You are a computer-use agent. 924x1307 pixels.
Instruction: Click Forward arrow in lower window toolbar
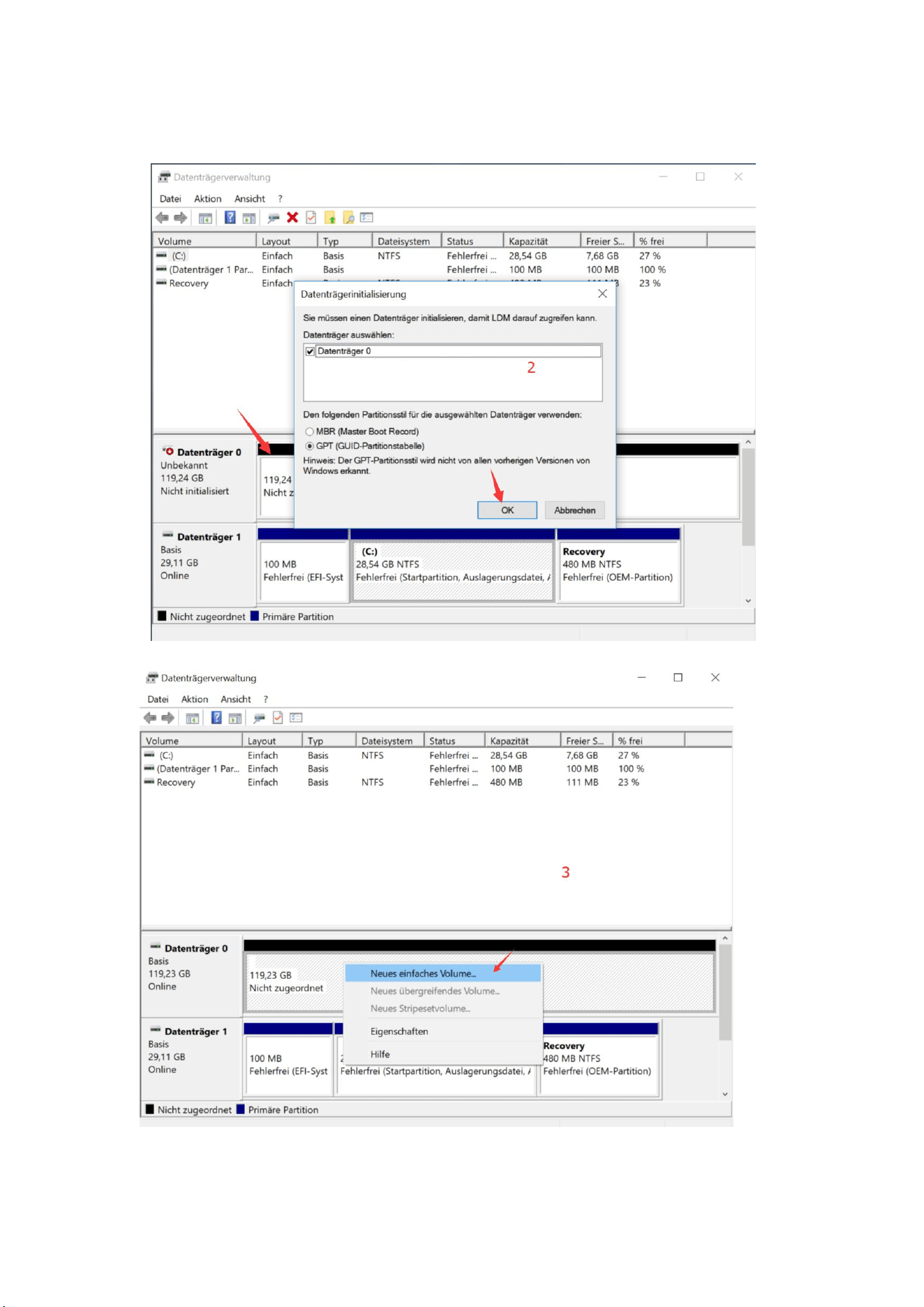pos(168,718)
